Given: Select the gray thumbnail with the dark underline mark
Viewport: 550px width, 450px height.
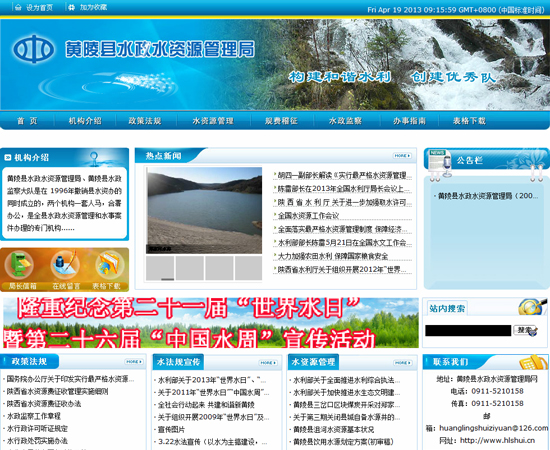Looking at the screenshot, I should (x=160, y=268).
